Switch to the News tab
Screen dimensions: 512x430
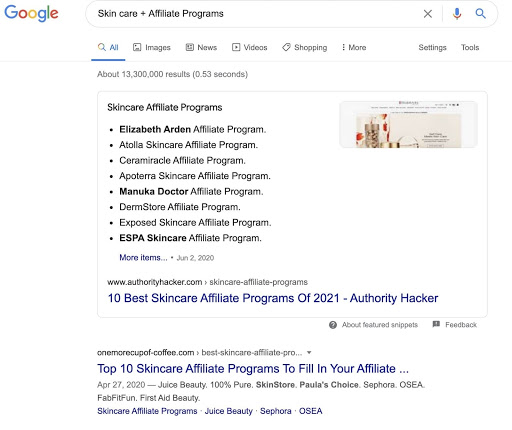tap(201, 48)
